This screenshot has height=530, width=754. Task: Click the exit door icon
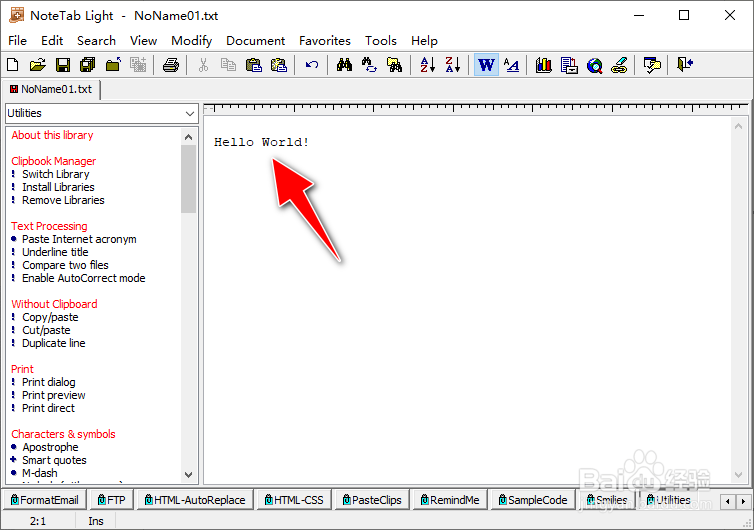click(x=685, y=64)
